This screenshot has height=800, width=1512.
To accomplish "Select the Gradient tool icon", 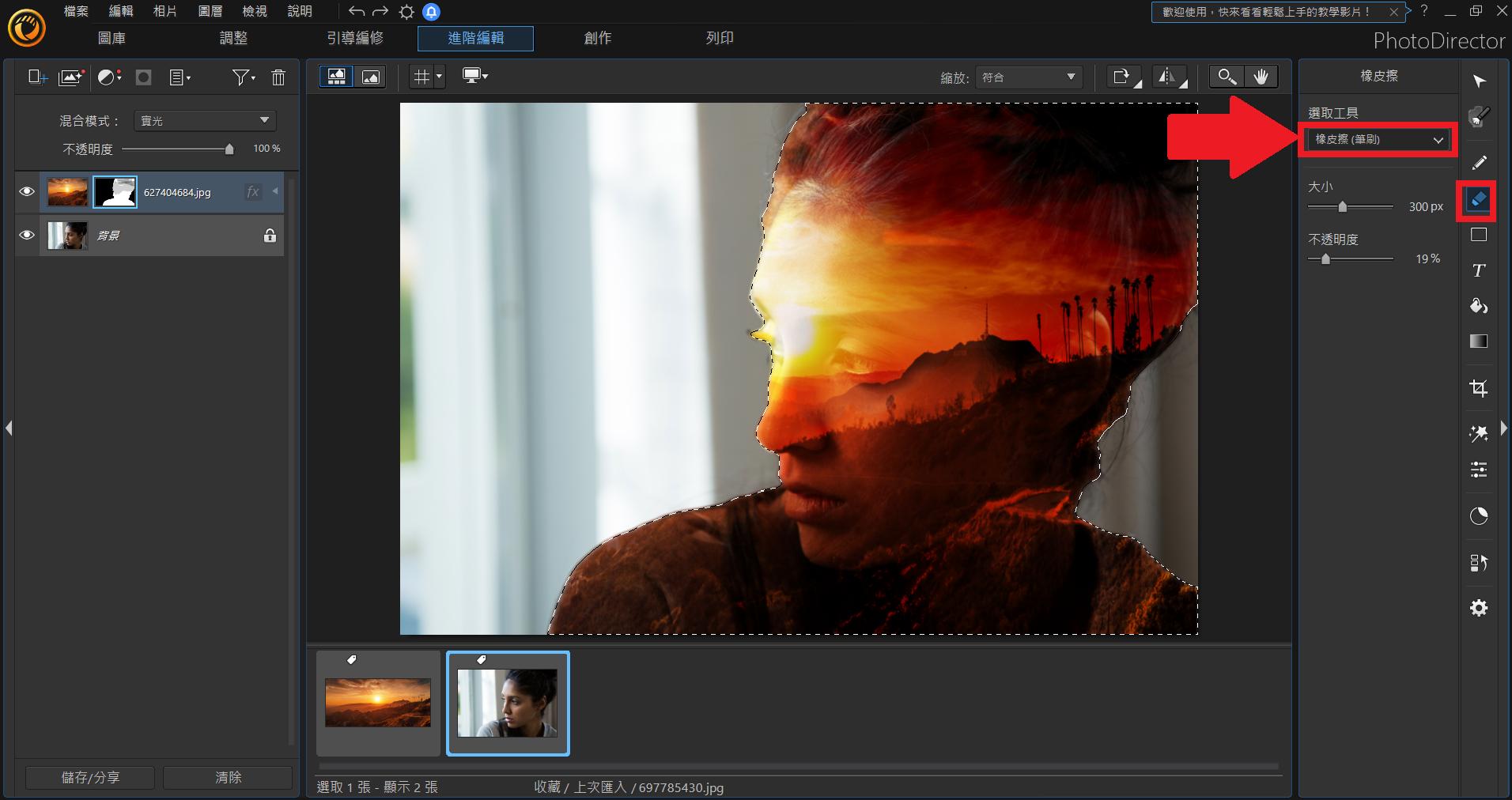I will click(x=1478, y=342).
